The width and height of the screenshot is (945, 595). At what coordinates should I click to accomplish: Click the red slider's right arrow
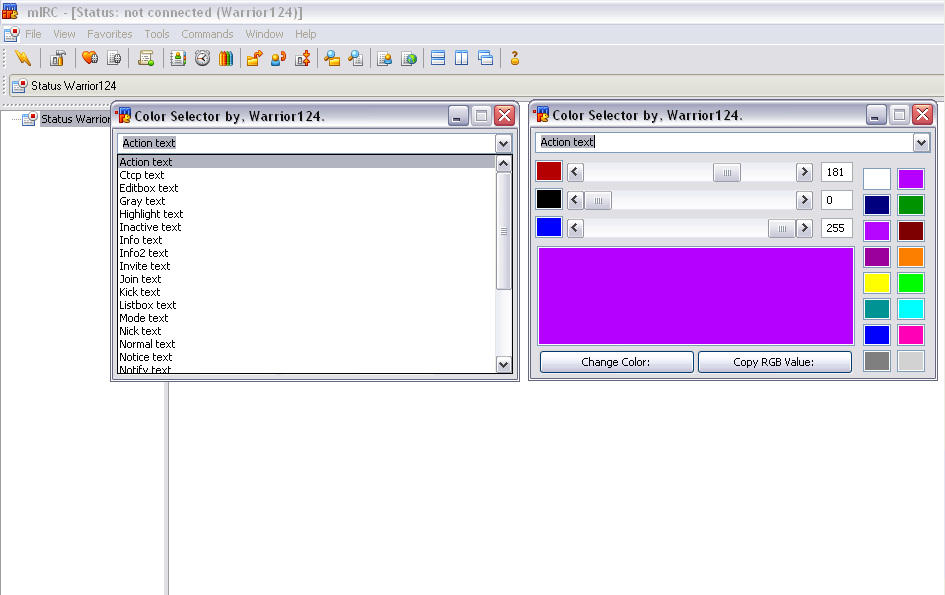[804, 172]
